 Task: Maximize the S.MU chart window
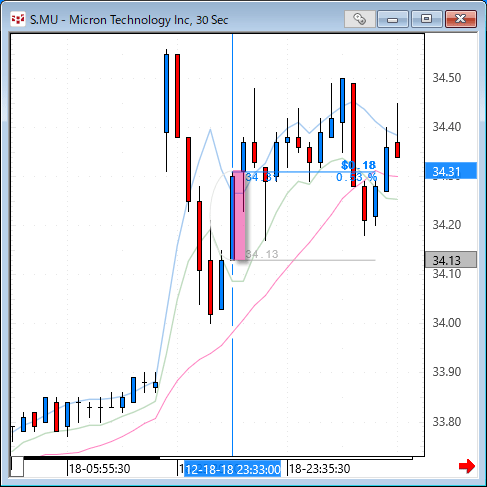(427, 19)
